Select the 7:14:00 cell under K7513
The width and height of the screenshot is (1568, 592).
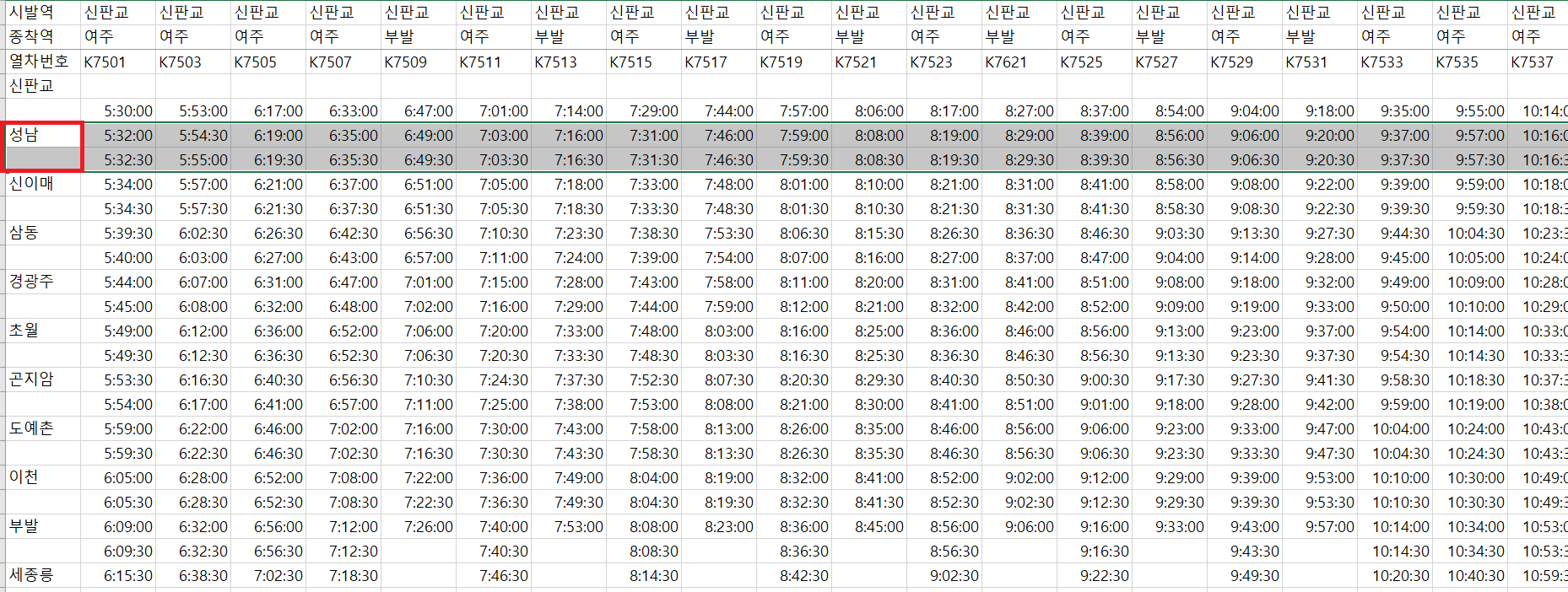point(569,110)
